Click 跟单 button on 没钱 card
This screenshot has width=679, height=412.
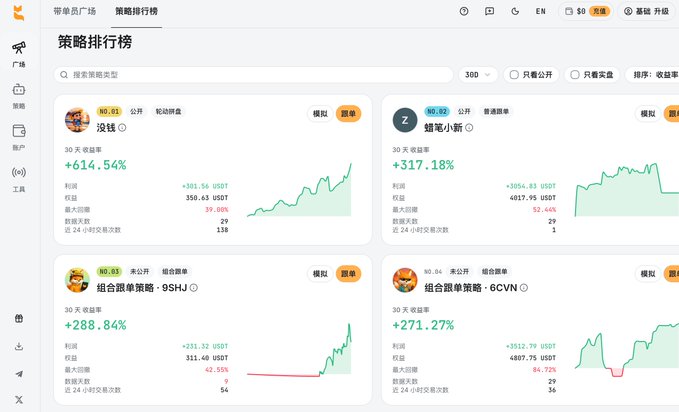(348, 114)
